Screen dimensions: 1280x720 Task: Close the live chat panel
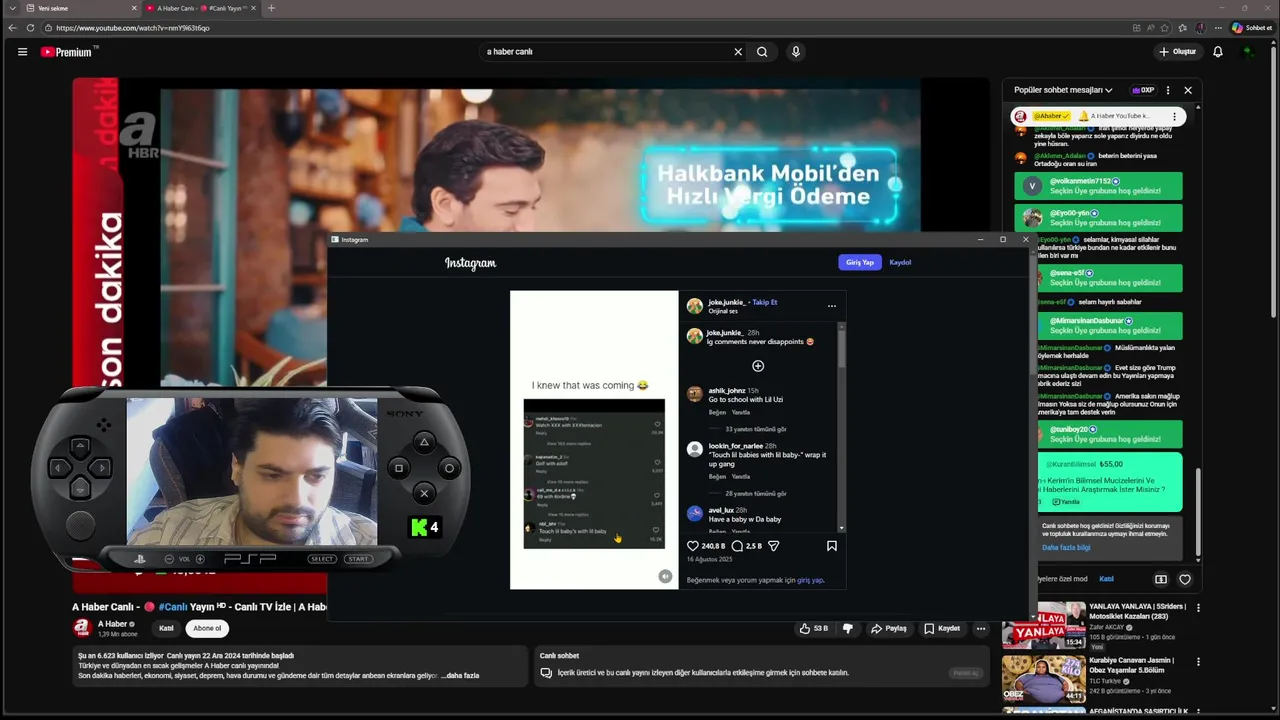pyautogui.click(x=1188, y=90)
